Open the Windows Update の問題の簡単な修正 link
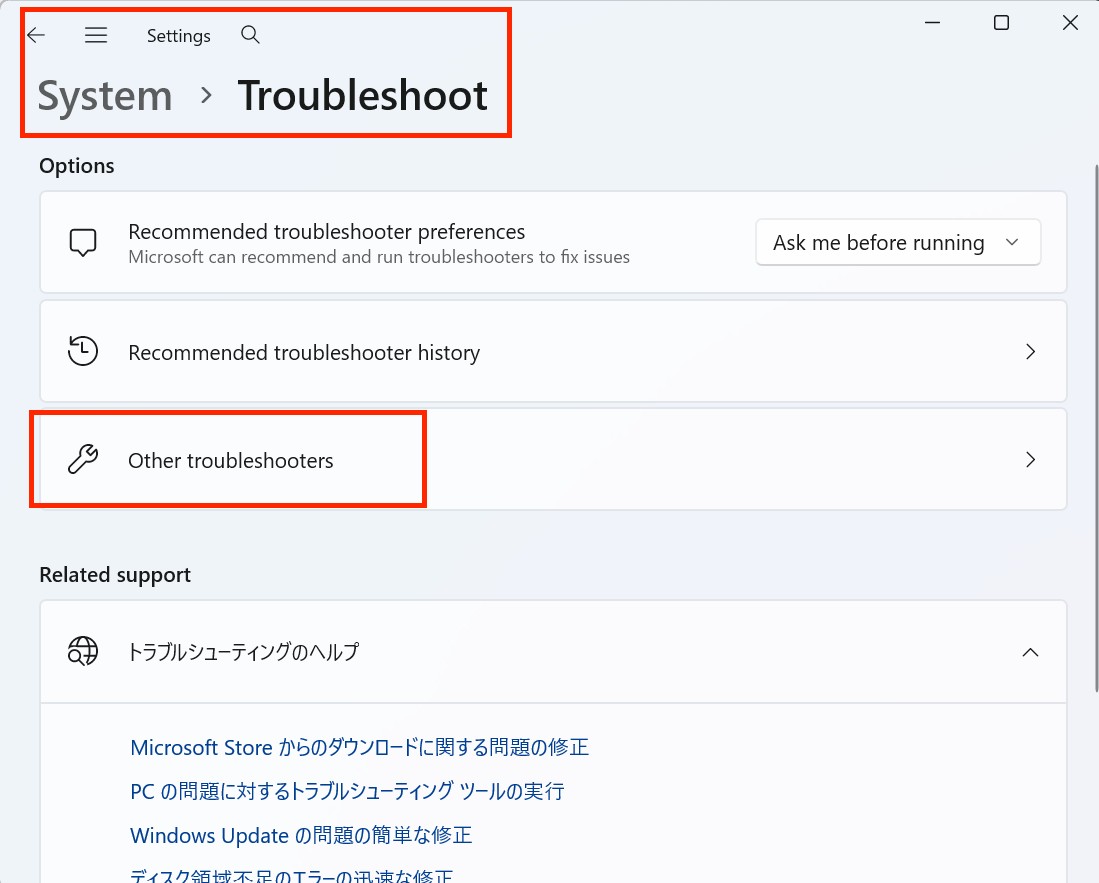The height and width of the screenshot is (883, 1099). [301, 835]
